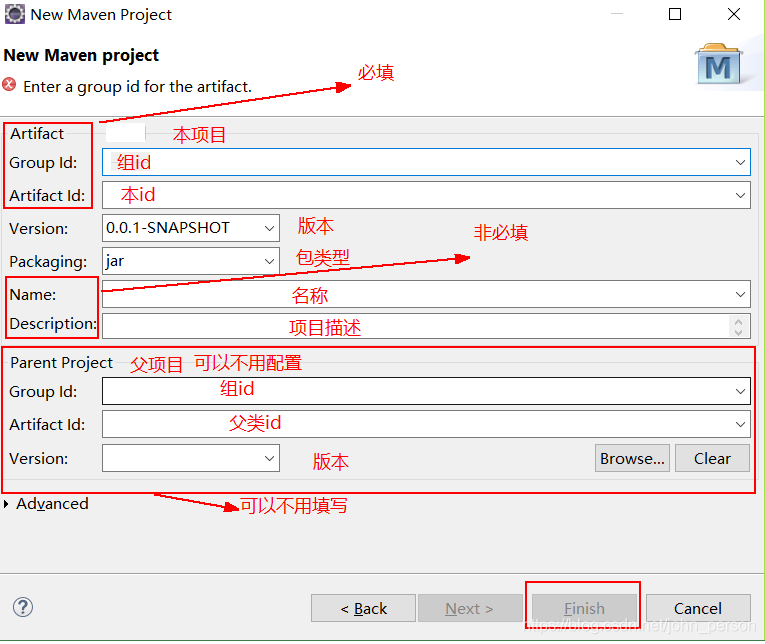This screenshot has height=644, width=765.
Task: Click the Maven M wizard banner icon
Action: coord(718,65)
